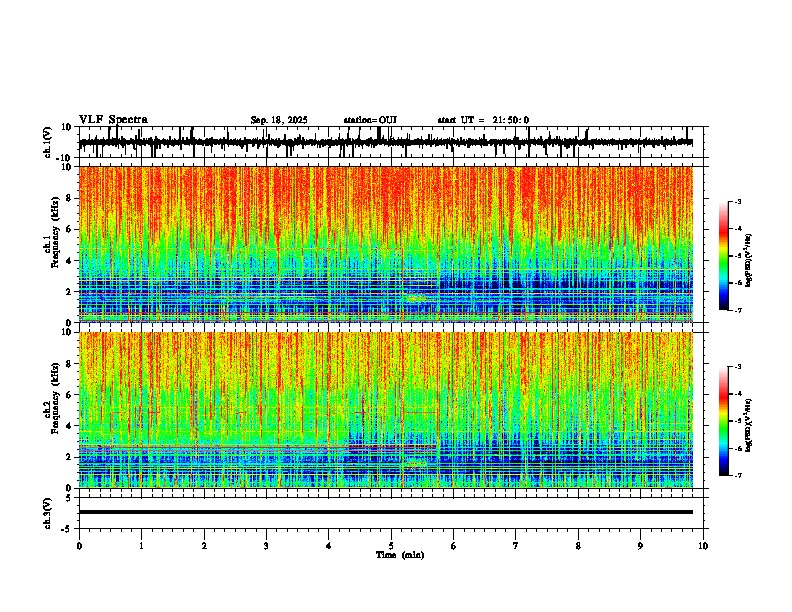Viewport: 792px width, 612px height.
Task: Click the 5 tick label on ch.3(V) axis
Action: click(x=70, y=497)
